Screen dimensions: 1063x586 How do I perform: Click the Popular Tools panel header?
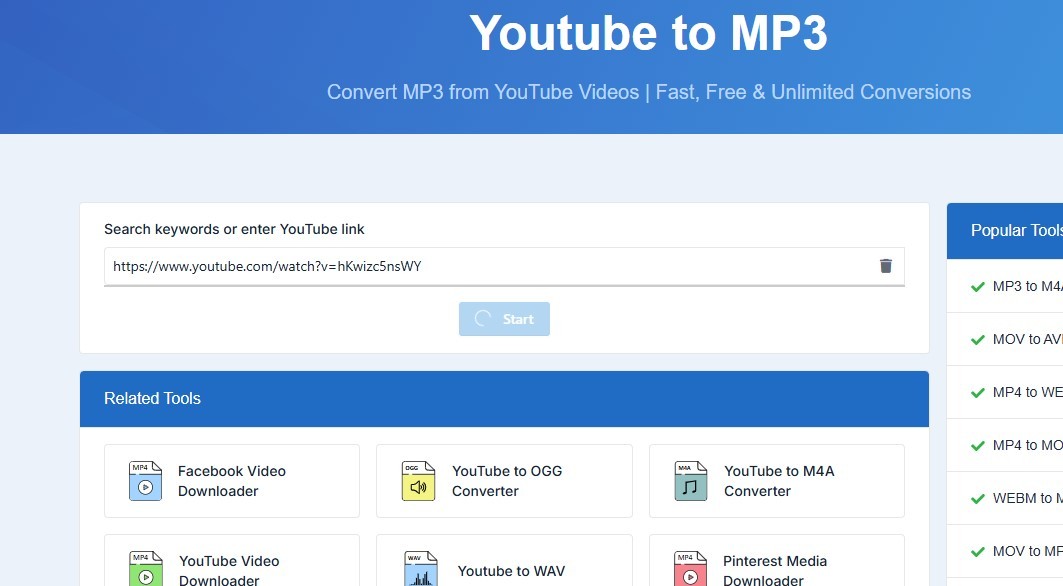[1005, 231]
